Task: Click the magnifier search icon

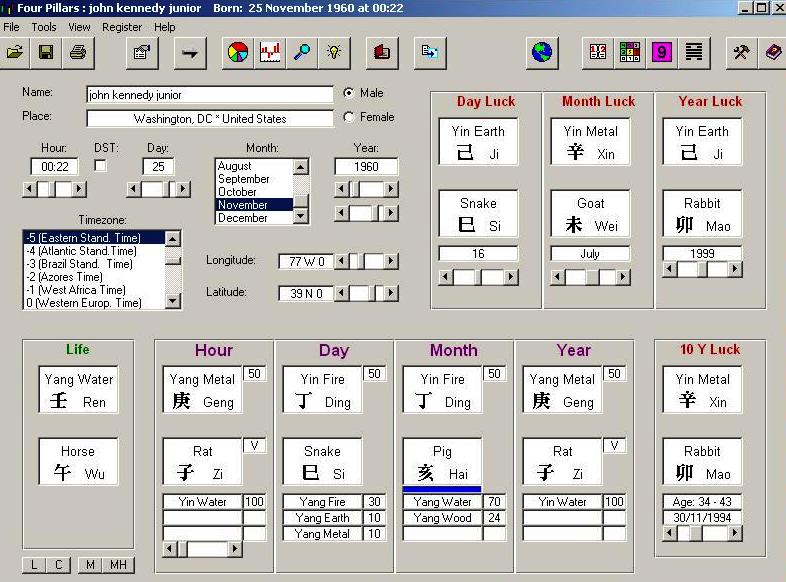Action: tap(302, 52)
